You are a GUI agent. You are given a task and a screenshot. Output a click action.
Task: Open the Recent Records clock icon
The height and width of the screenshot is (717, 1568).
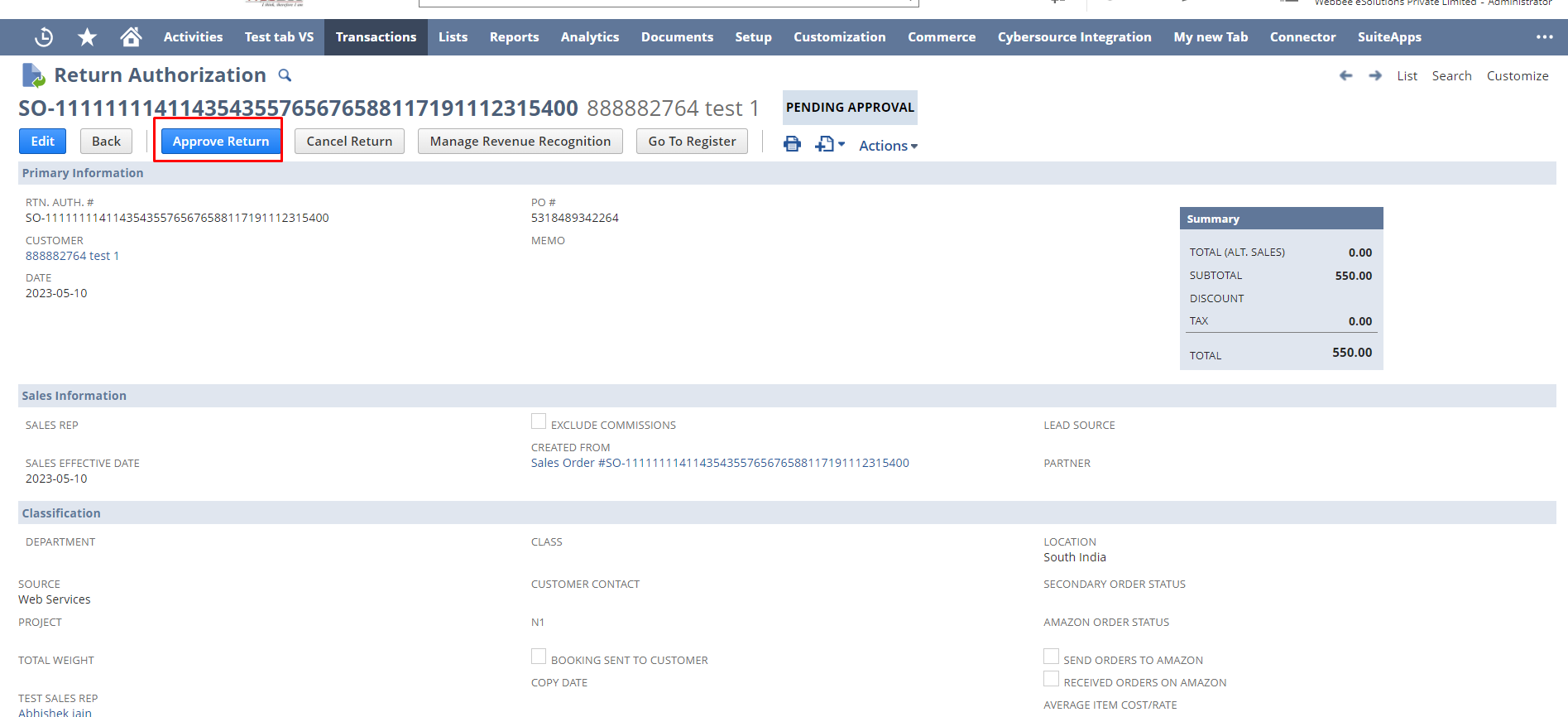[x=44, y=37]
